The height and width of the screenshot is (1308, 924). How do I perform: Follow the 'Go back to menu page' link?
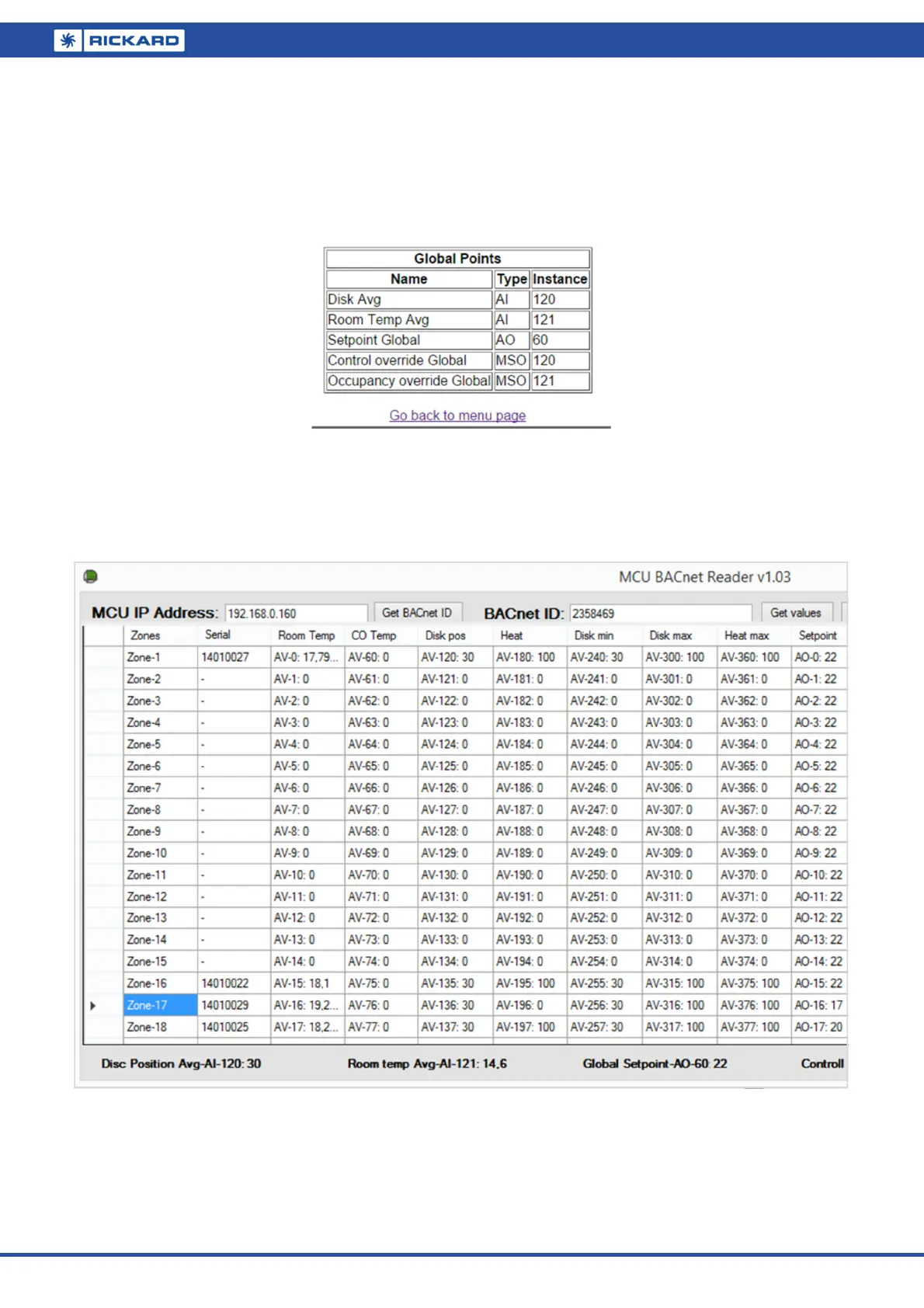coord(457,416)
